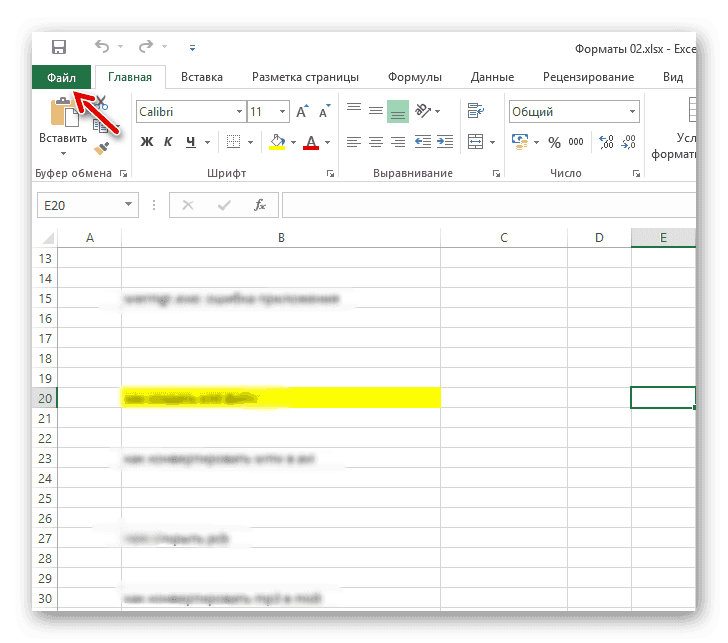The height and width of the screenshot is (643, 728).
Task: Open the Borders dropdown arrow
Action: 251,143
